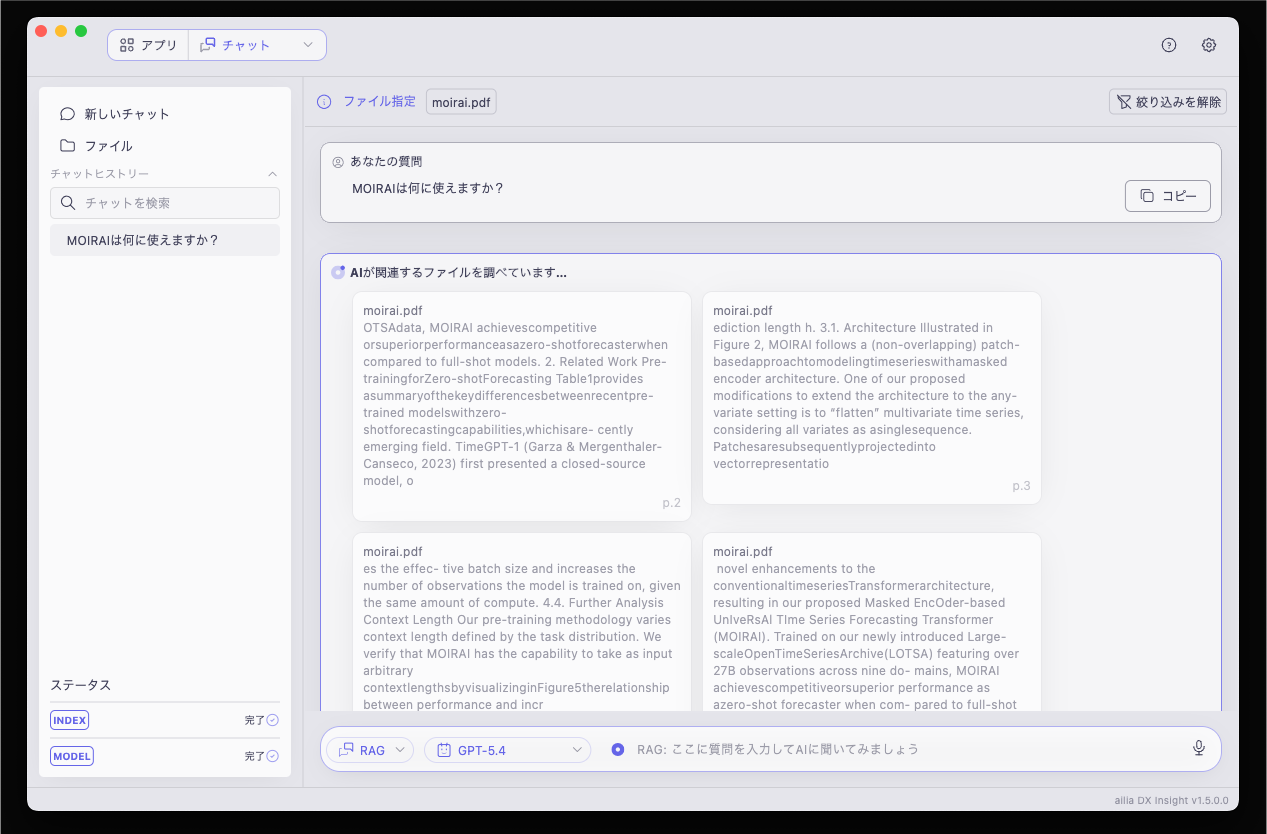Screen dimensions: 1267x834
Task: Open the RAG mode dropdown
Action: click(x=370, y=749)
